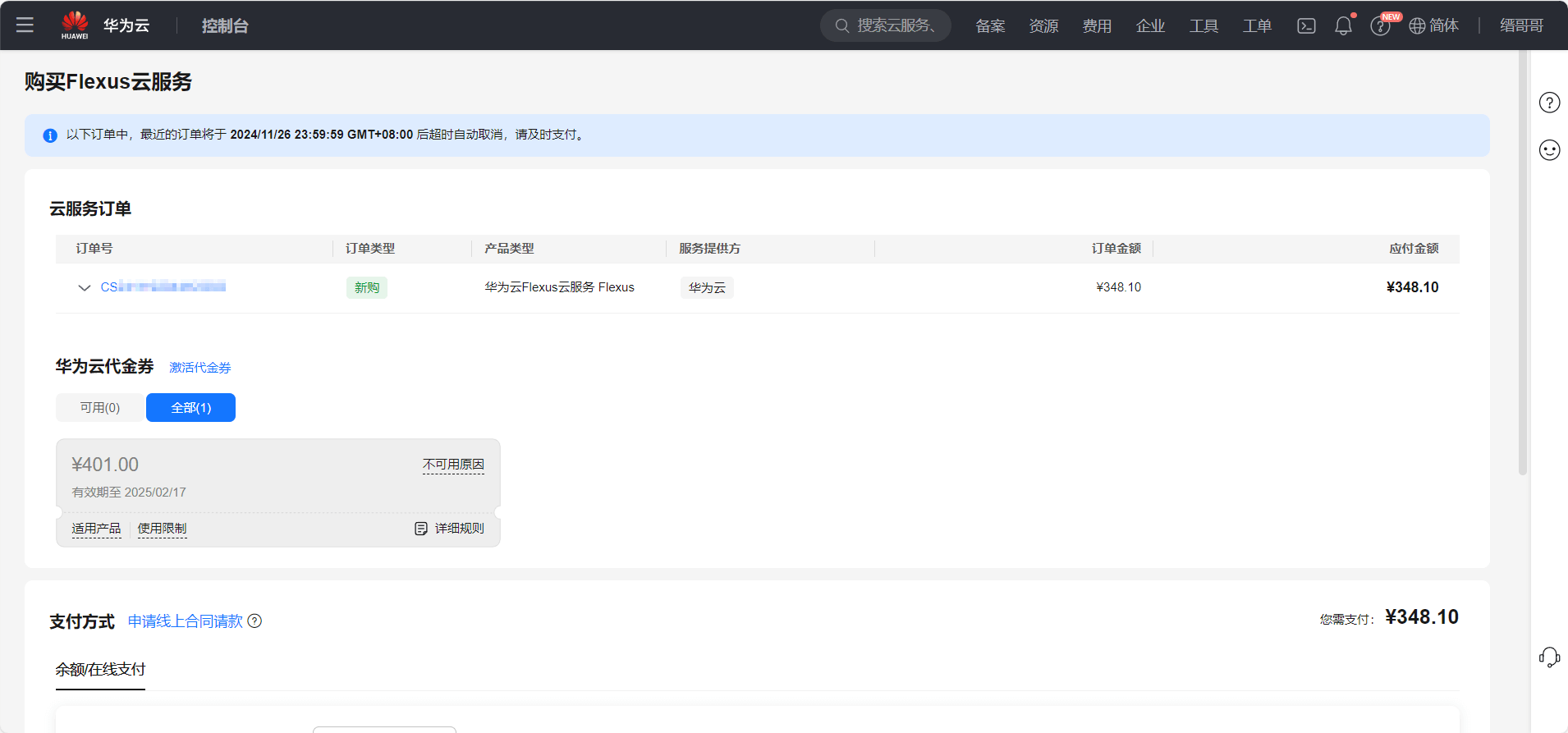The image size is (1568, 733).
Task: Click the 申请线上合同请款 link
Action: click(x=186, y=621)
